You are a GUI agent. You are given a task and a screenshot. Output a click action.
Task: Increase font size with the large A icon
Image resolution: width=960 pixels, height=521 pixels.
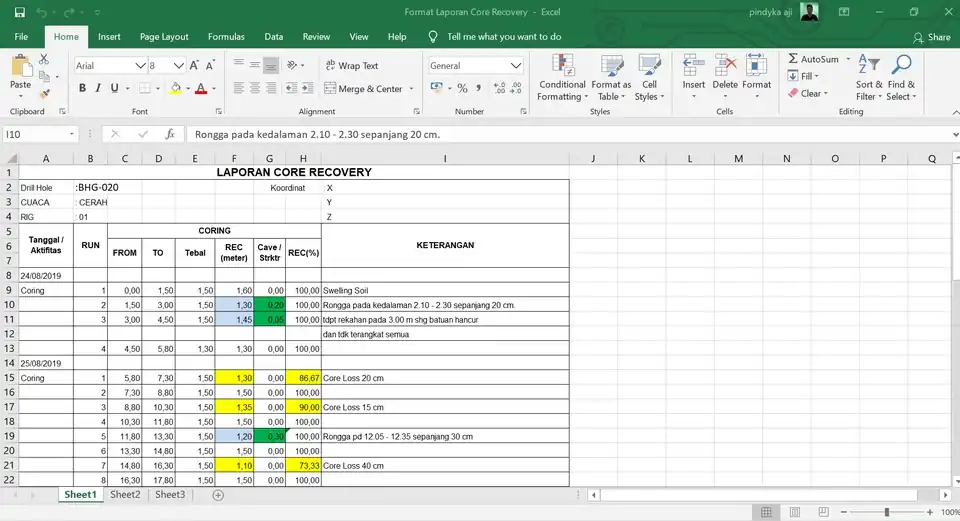[x=194, y=66]
